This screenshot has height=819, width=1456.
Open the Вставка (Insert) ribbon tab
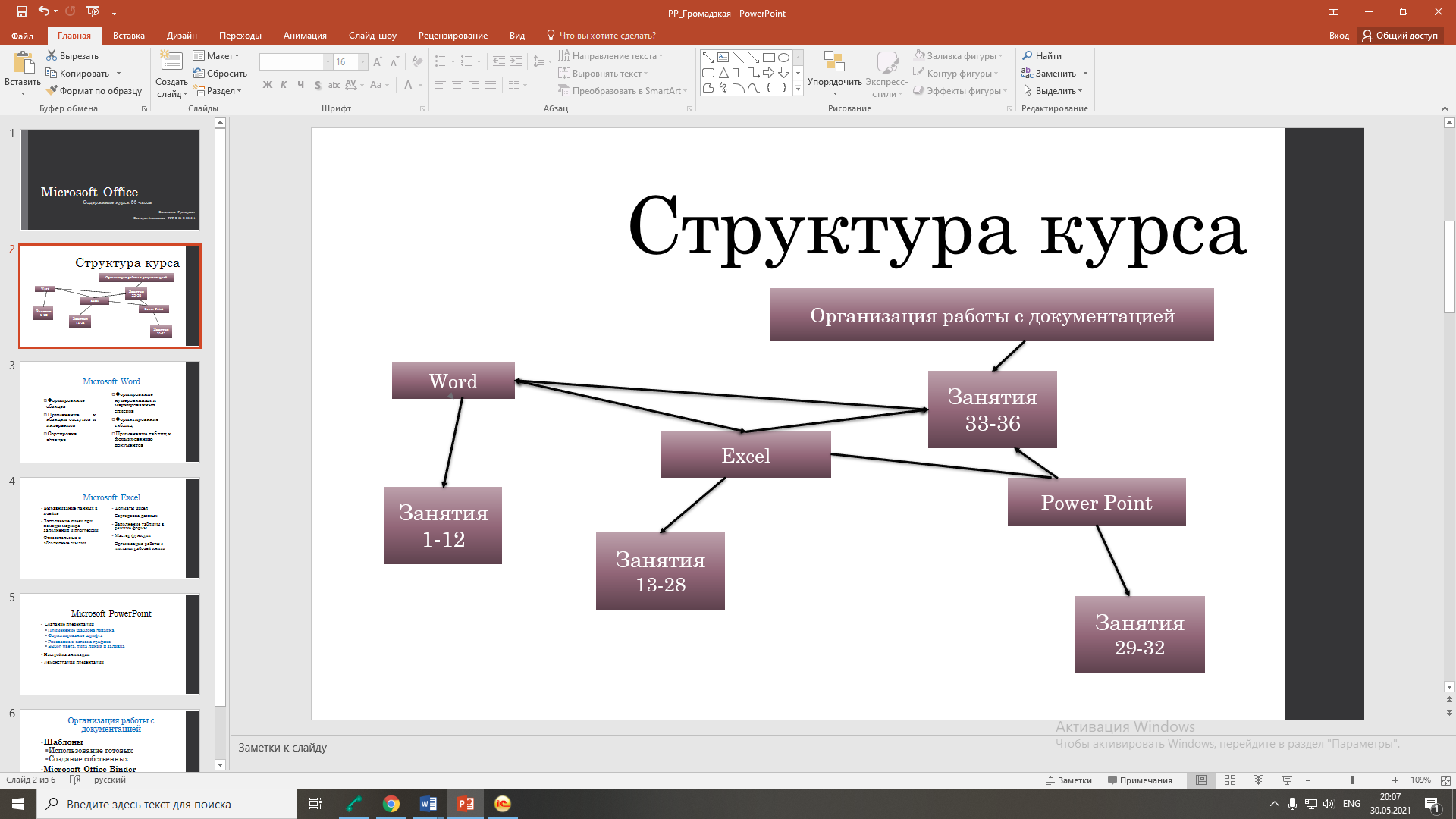click(128, 35)
